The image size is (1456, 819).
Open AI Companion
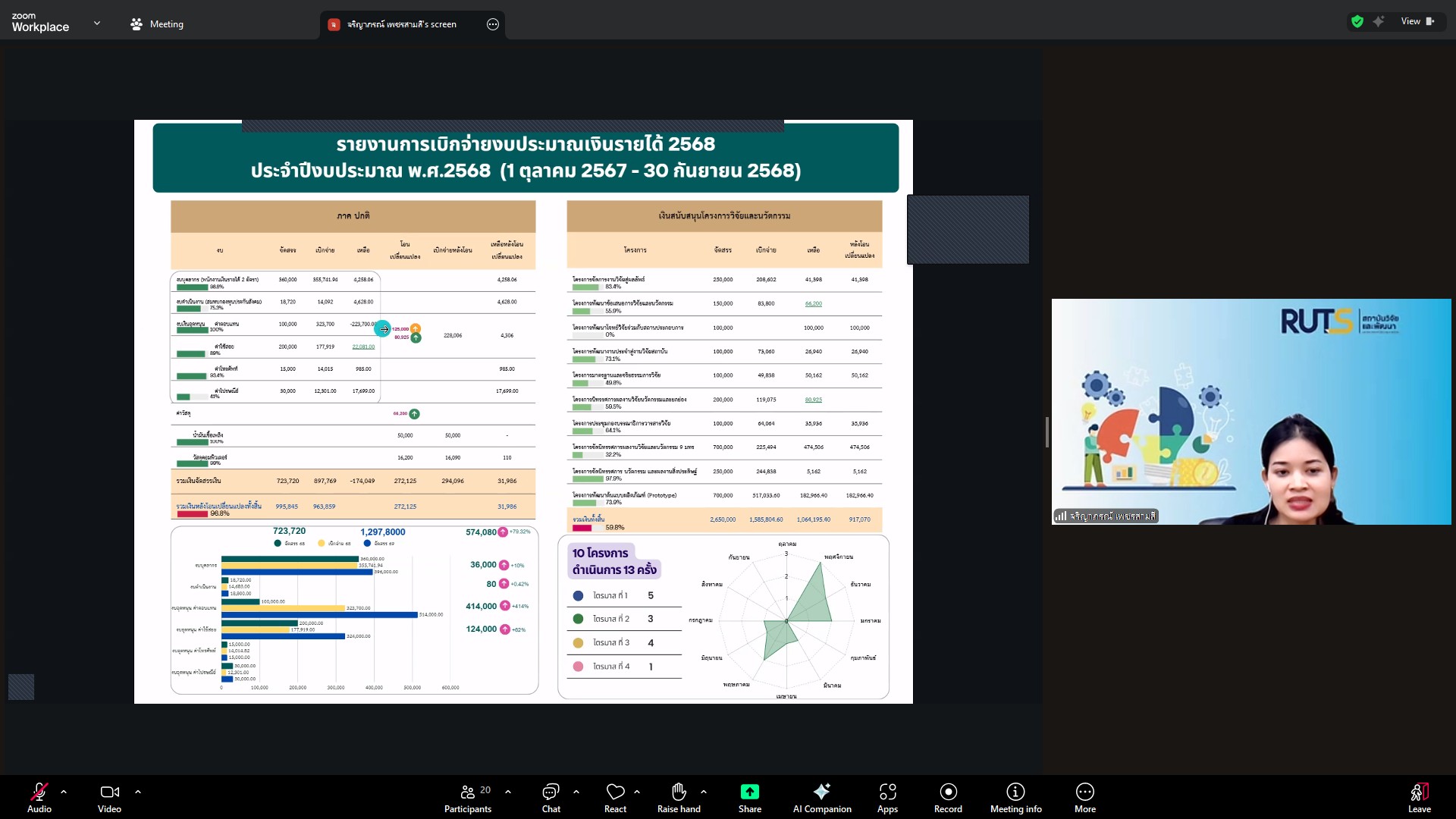(822, 797)
